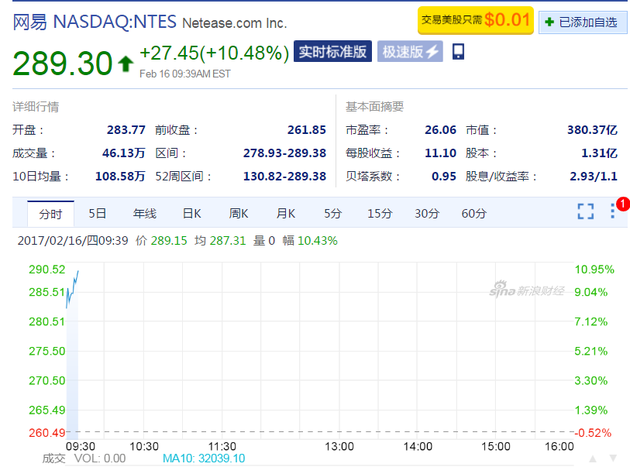The image size is (630, 467).
Task: Click the 贝塔系数 value 0.95
Action: pos(444,176)
